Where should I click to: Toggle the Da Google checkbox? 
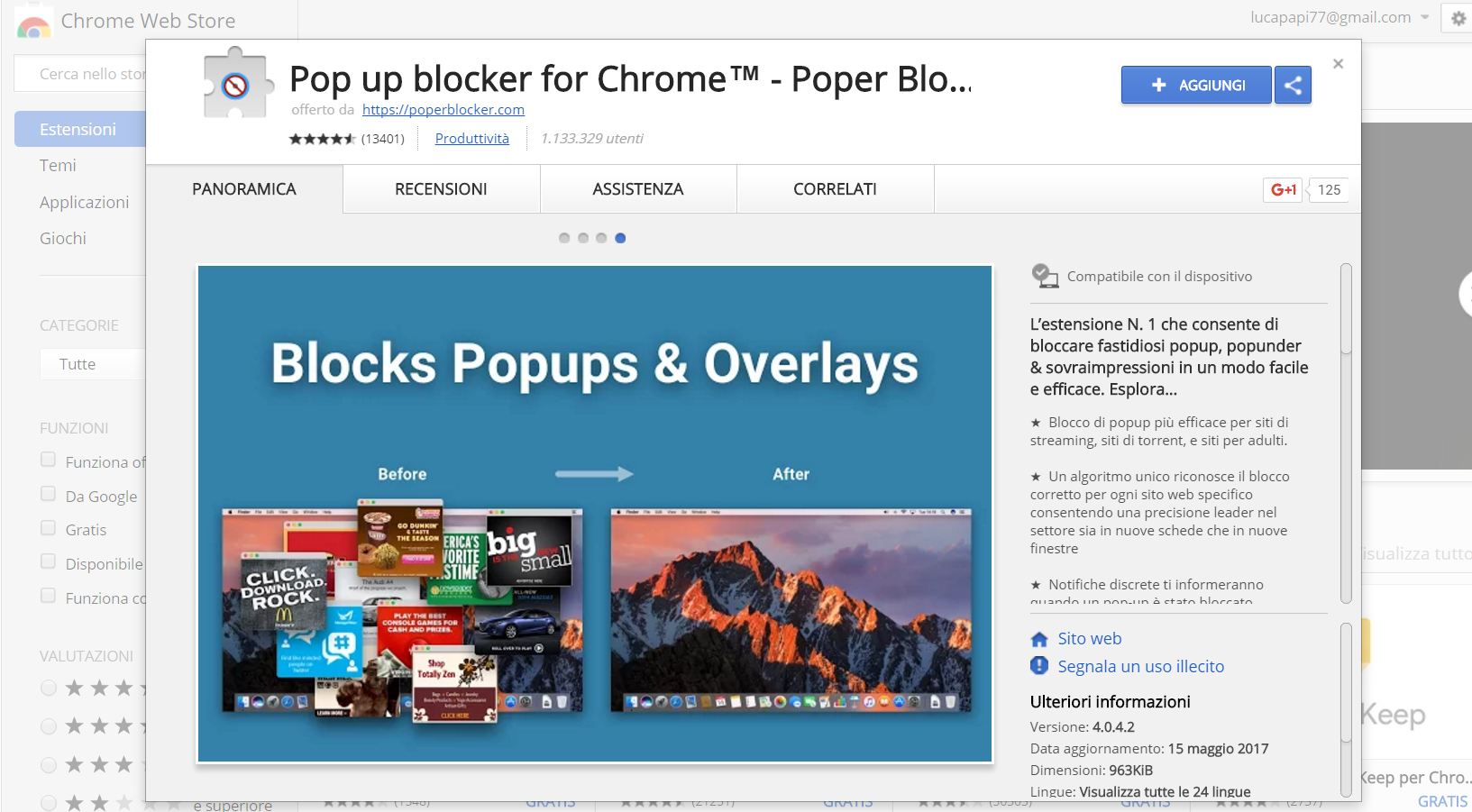tap(49, 494)
